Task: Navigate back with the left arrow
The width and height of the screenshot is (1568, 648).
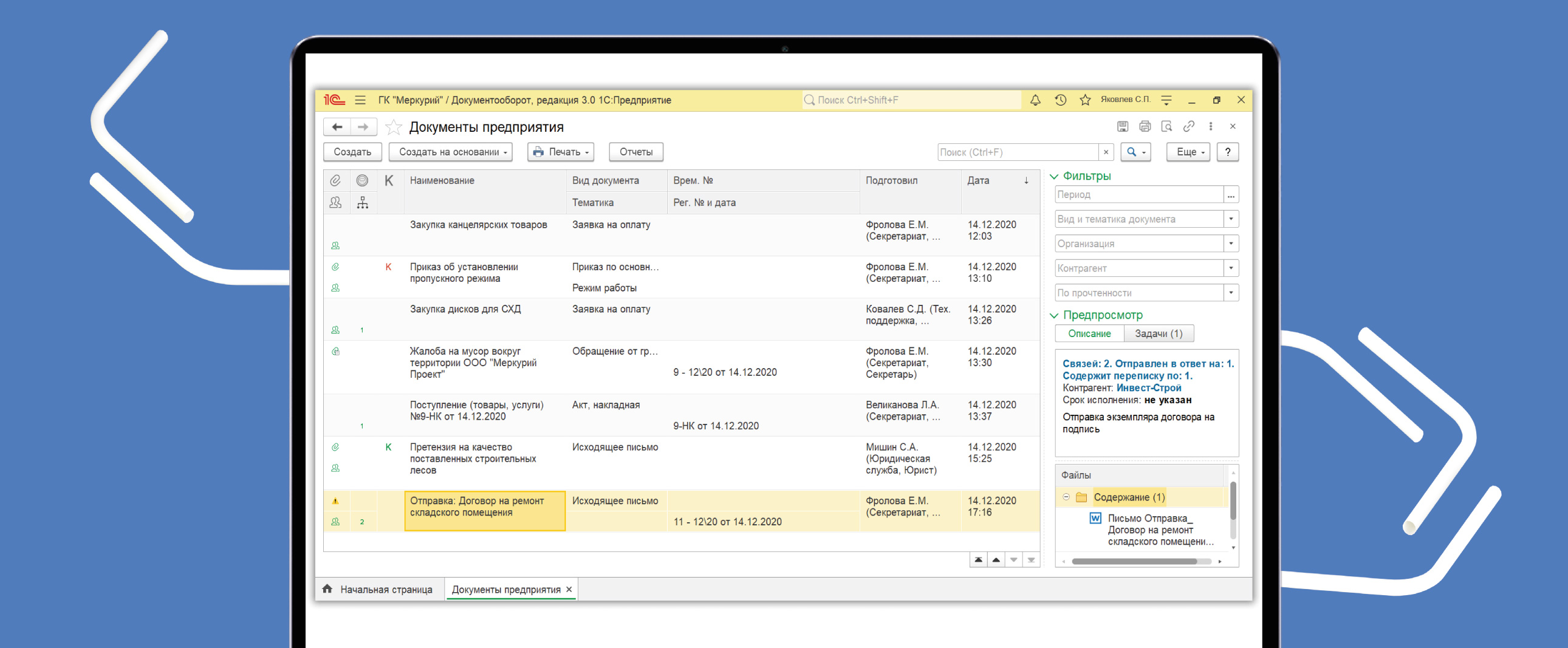Action: click(337, 127)
